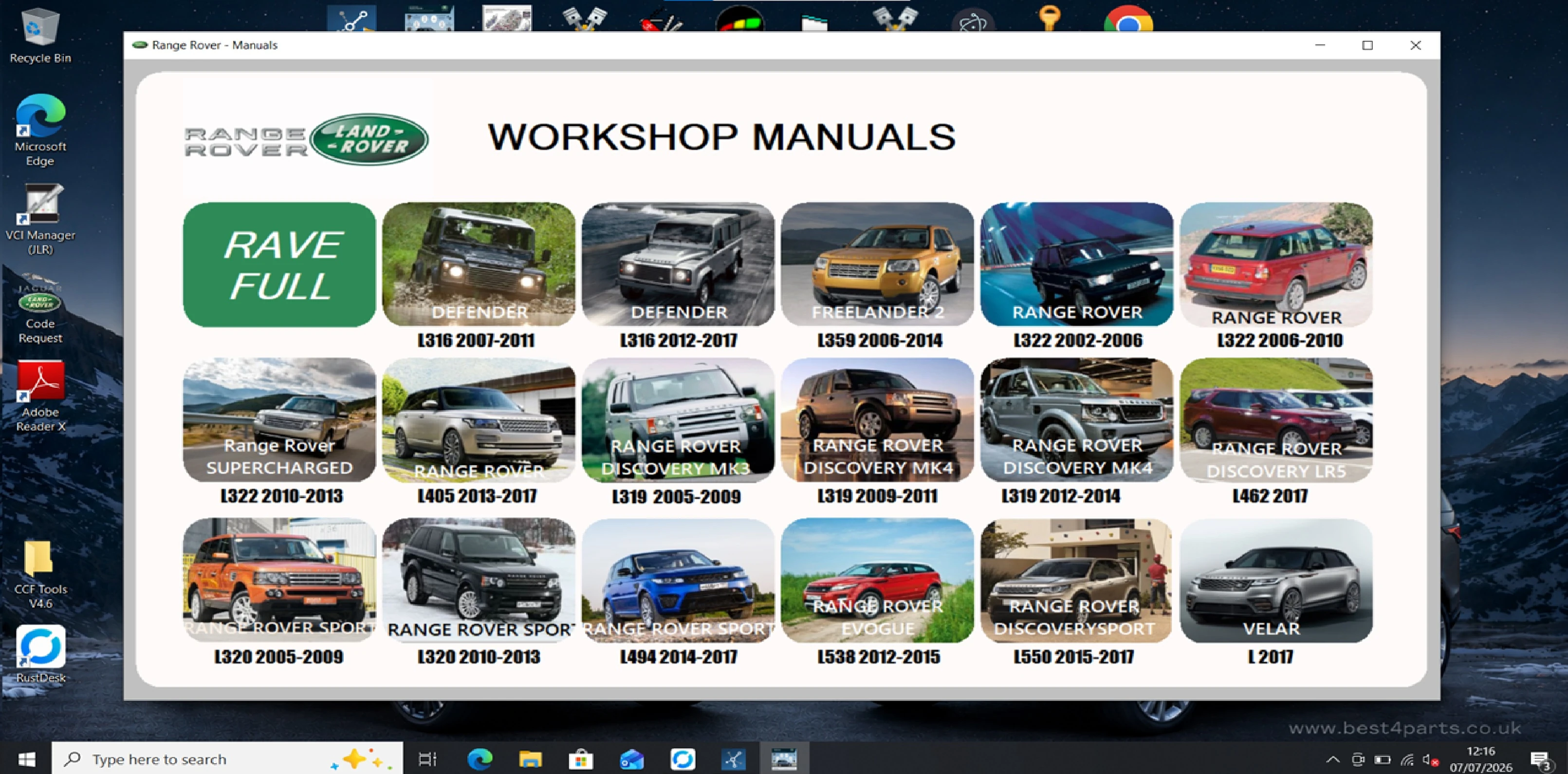Screen dimensions: 1568x774
Task: Open Task View on the taskbar
Action: [428, 759]
